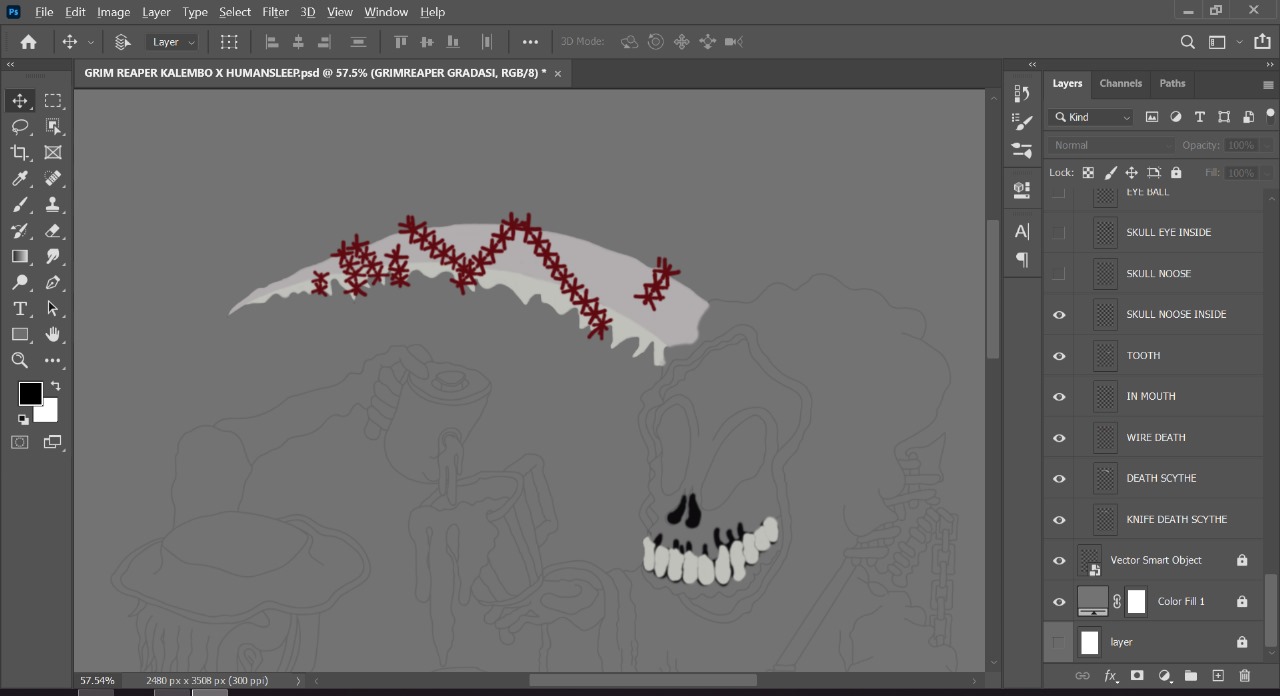1280x696 pixels.
Task: Select the Dodge tool
Action: pos(20,283)
